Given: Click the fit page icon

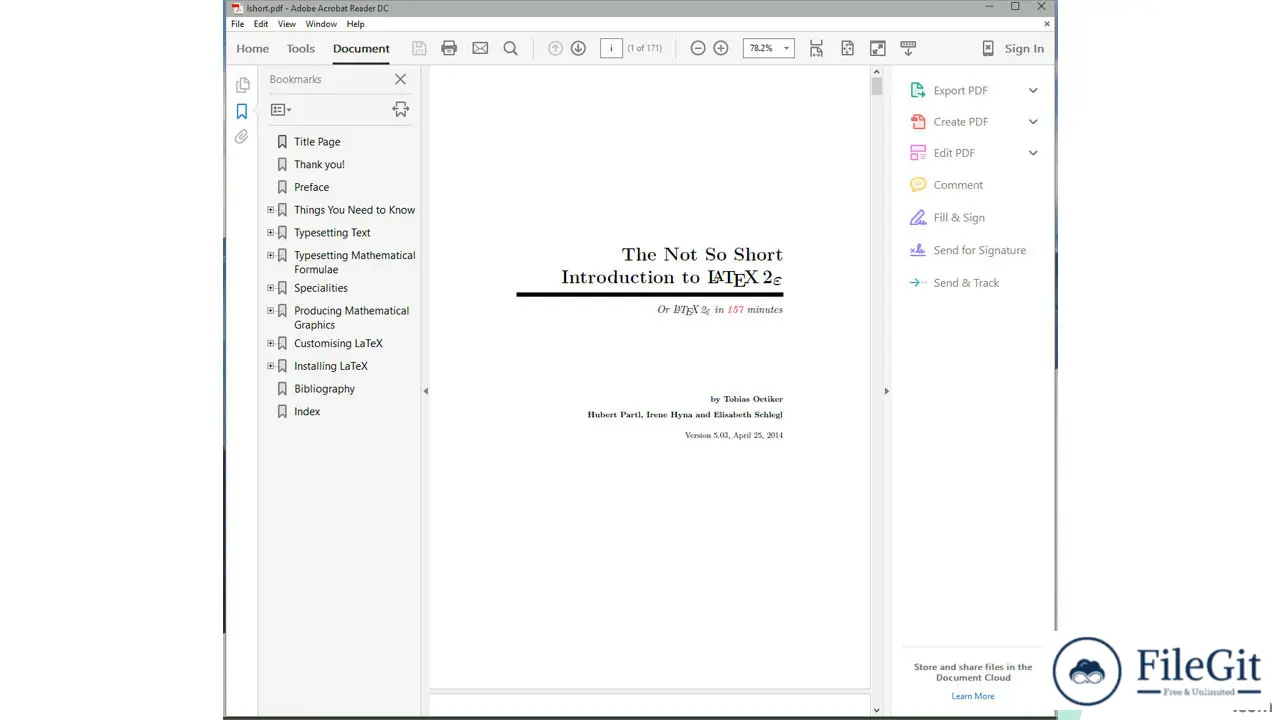Looking at the screenshot, I should point(847,48).
